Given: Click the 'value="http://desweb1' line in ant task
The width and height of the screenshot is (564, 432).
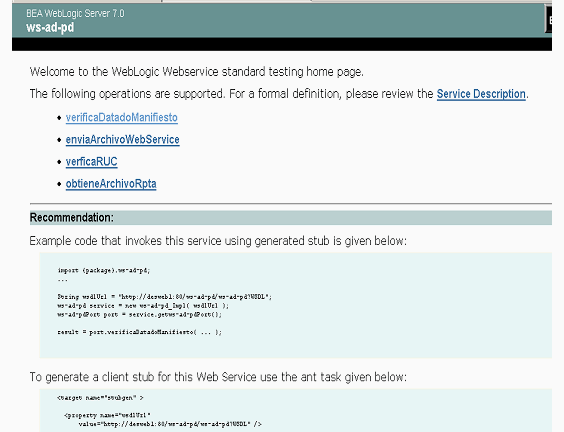Looking at the screenshot, I should [170, 424].
